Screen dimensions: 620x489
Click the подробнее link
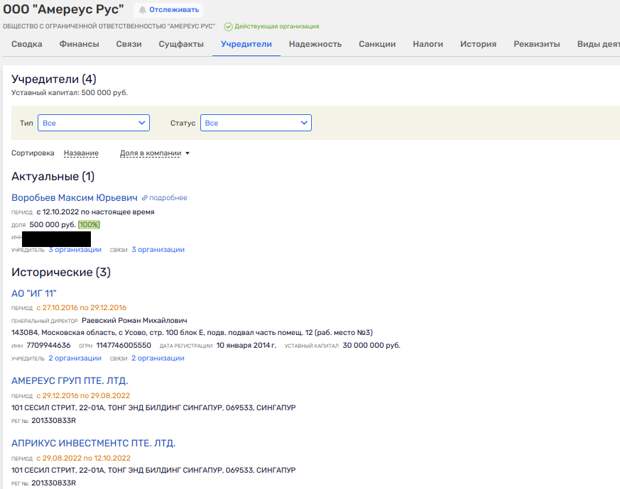click(x=168, y=198)
